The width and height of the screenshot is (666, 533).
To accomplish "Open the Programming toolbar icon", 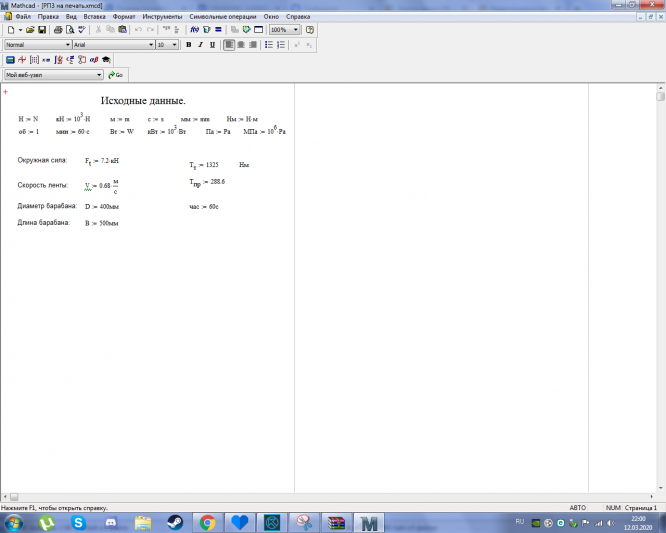I will coord(82,60).
